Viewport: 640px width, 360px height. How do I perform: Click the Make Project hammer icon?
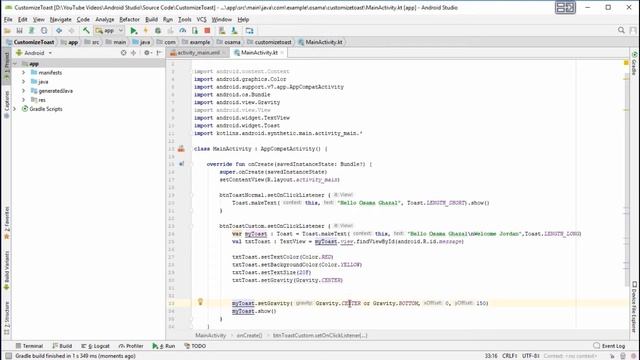click(x=86, y=31)
